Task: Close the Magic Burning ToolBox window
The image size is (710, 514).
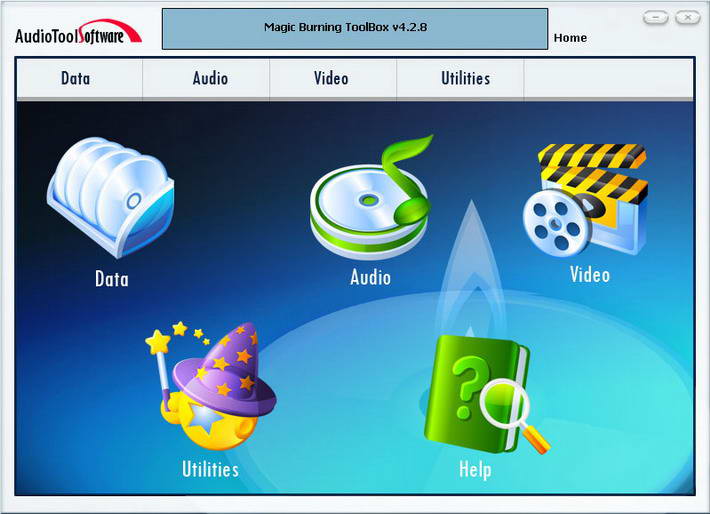Action: [x=687, y=18]
